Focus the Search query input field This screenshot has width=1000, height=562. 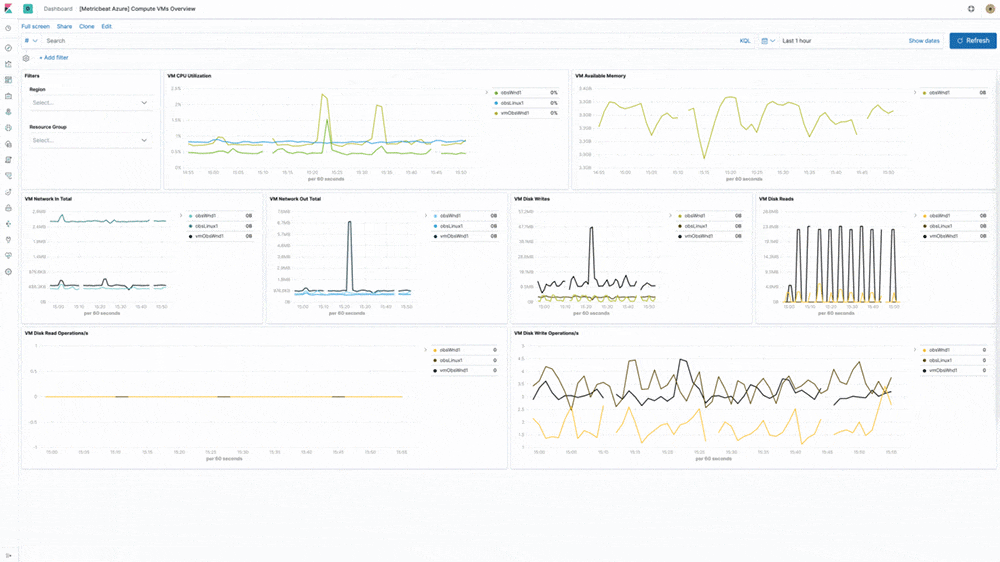(x=389, y=41)
